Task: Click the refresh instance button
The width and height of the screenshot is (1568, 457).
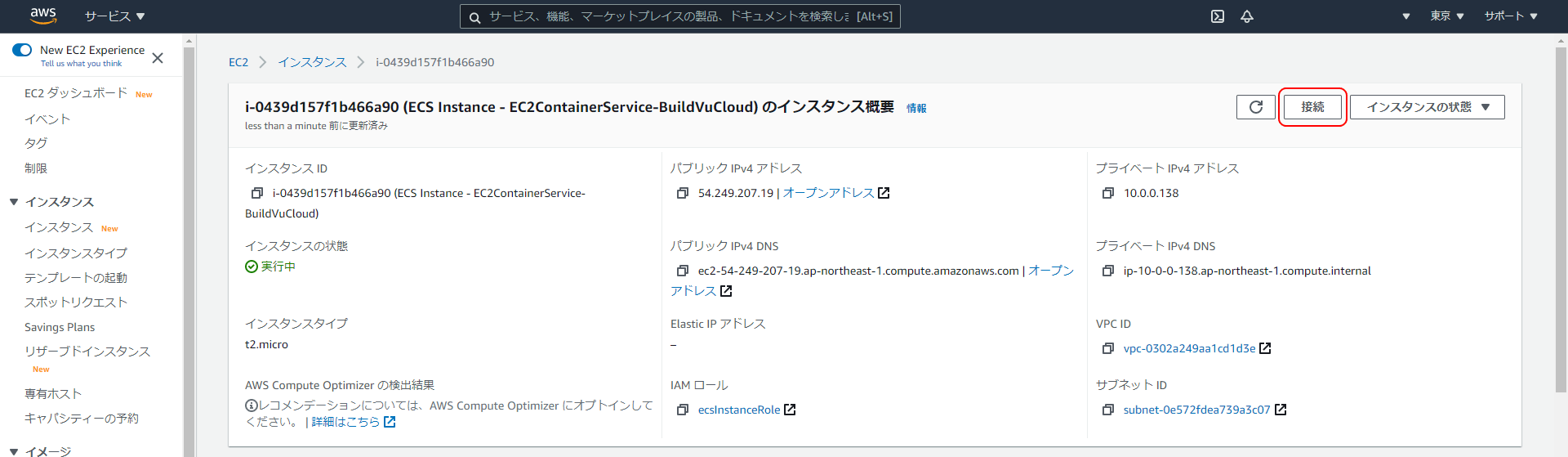Action: 1256,107
